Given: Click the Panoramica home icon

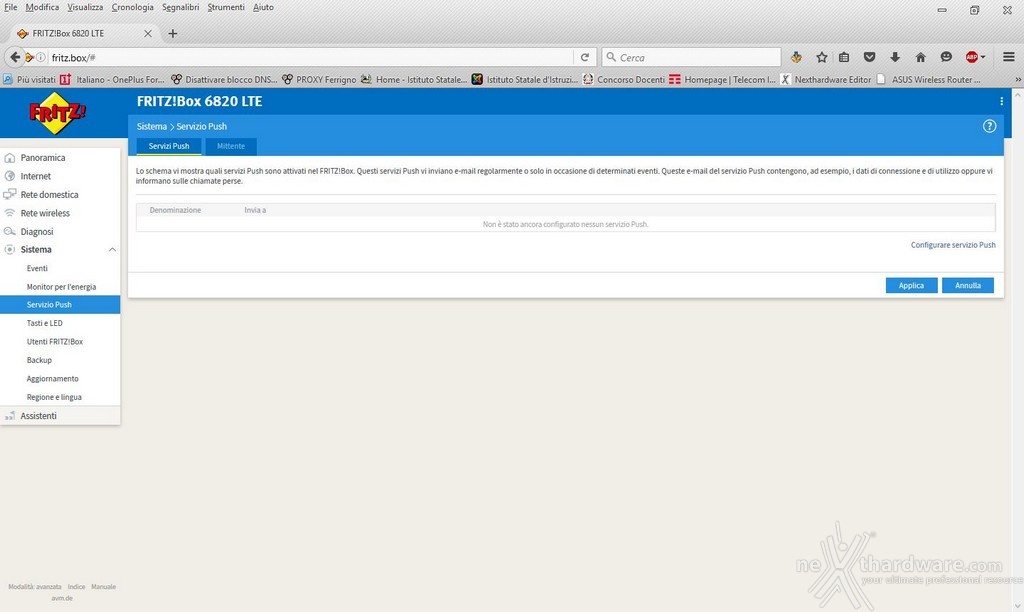Looking at the screenshot, I should point(10,157).
